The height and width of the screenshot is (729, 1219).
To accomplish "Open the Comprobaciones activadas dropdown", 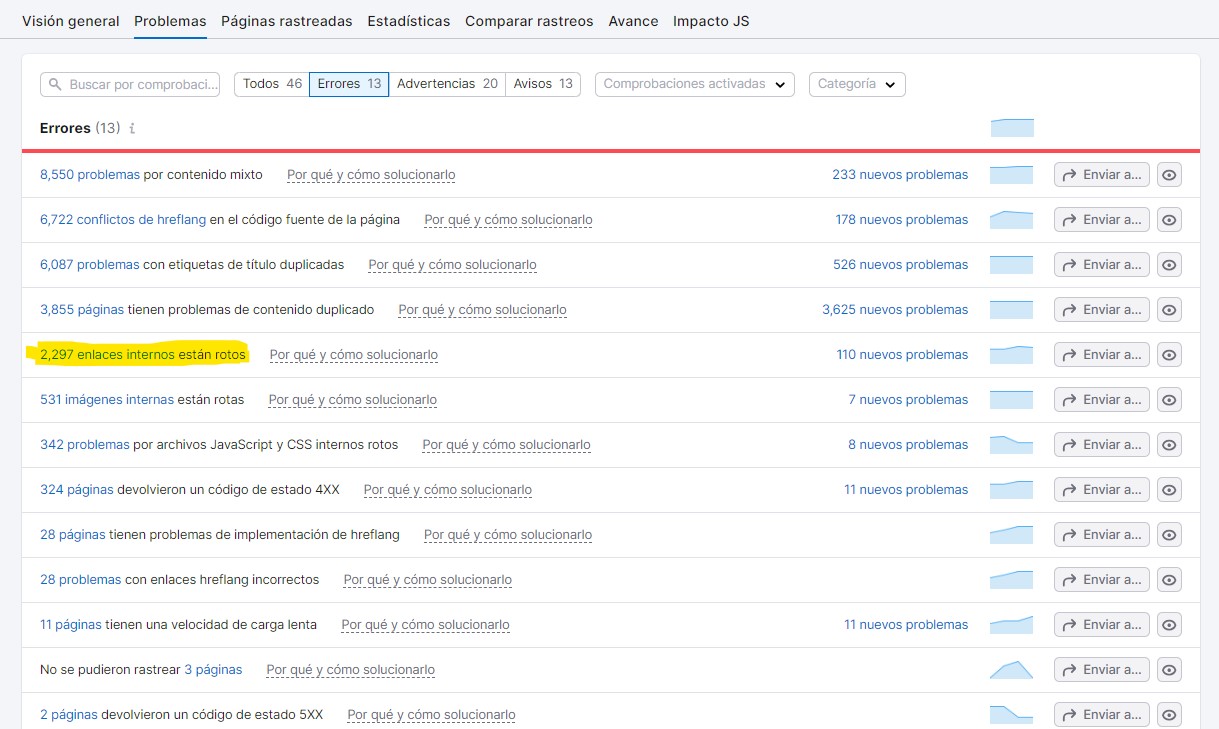I will coord(693,84).
